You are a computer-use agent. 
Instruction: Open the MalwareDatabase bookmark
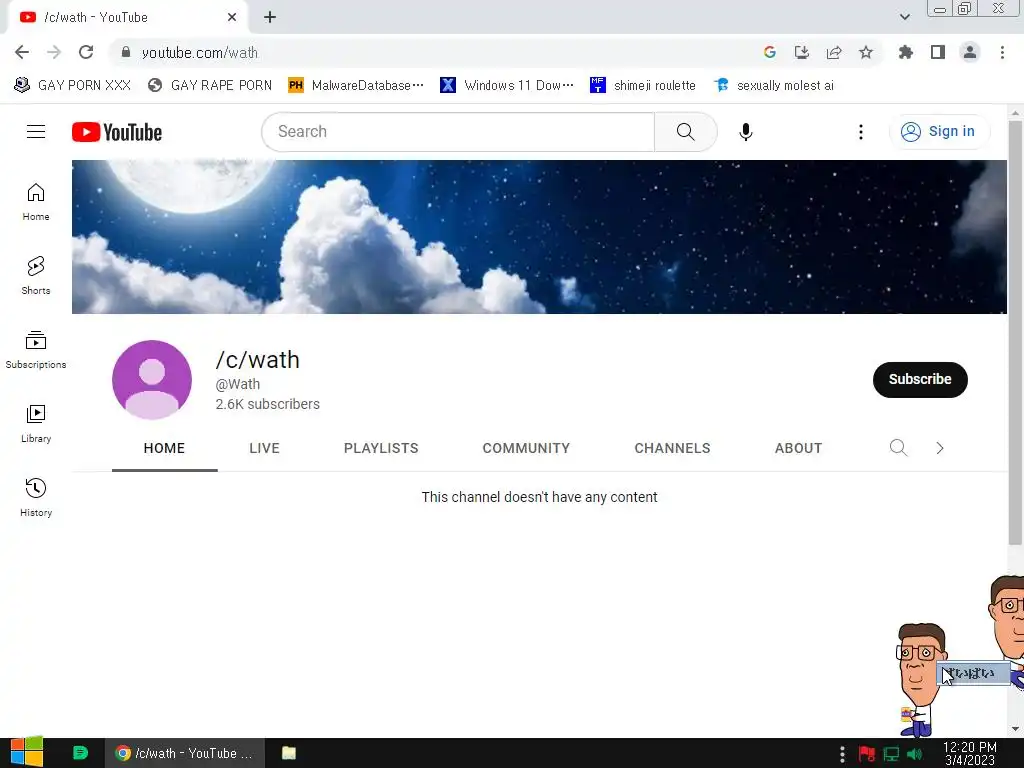click(356, 86)
